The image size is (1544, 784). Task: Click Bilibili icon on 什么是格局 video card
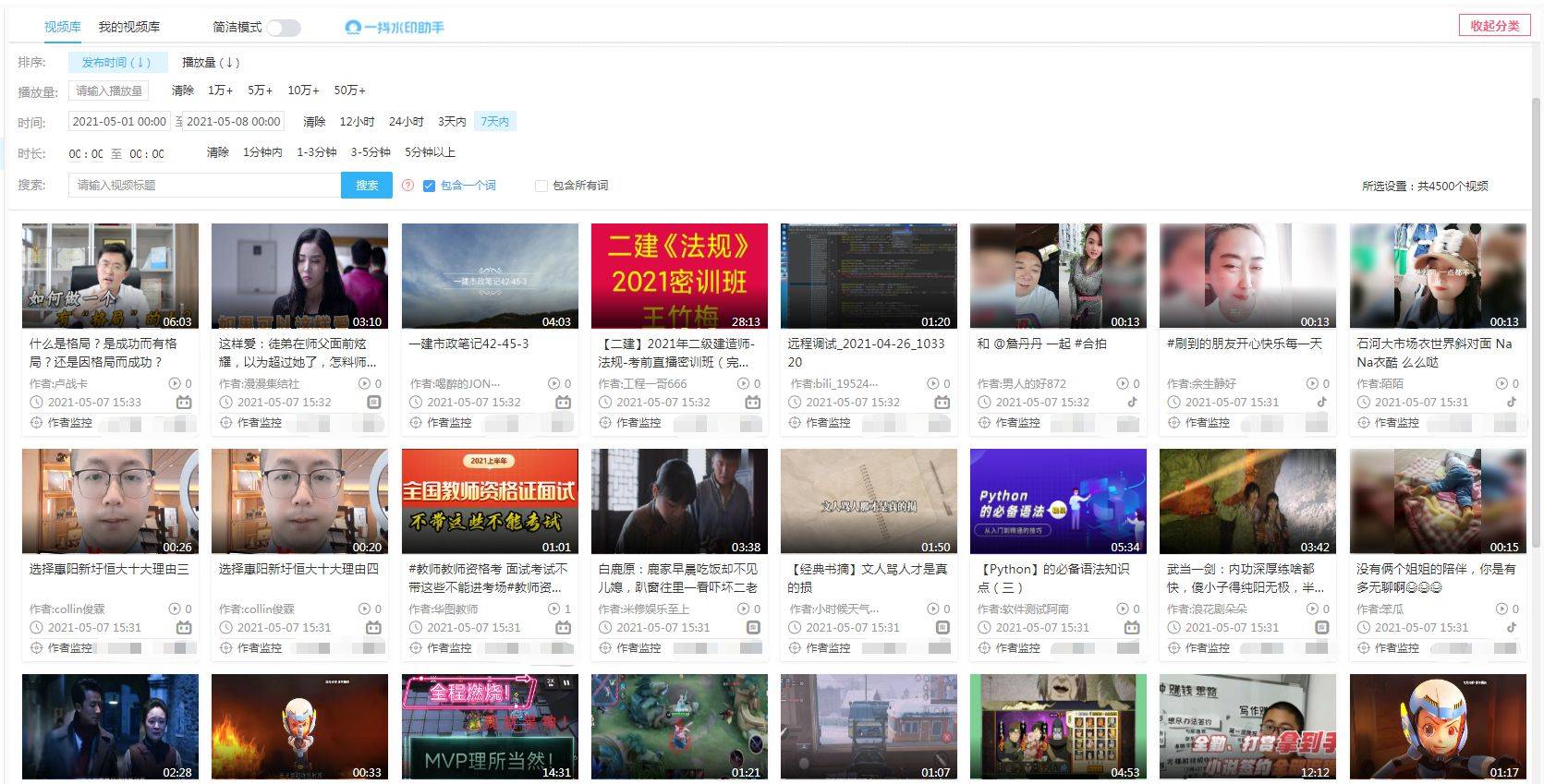tap(184, 403)
